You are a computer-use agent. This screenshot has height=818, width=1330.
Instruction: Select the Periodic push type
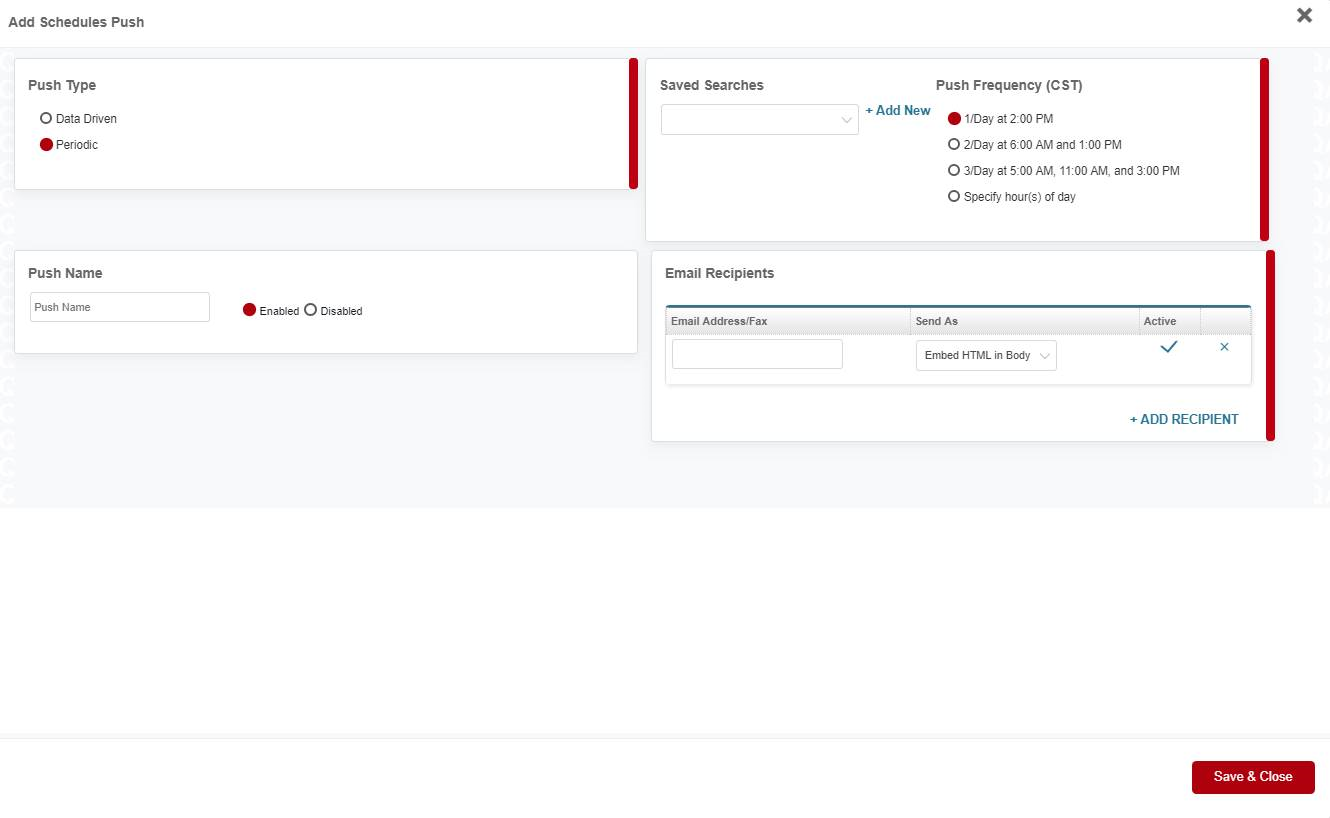46,145
